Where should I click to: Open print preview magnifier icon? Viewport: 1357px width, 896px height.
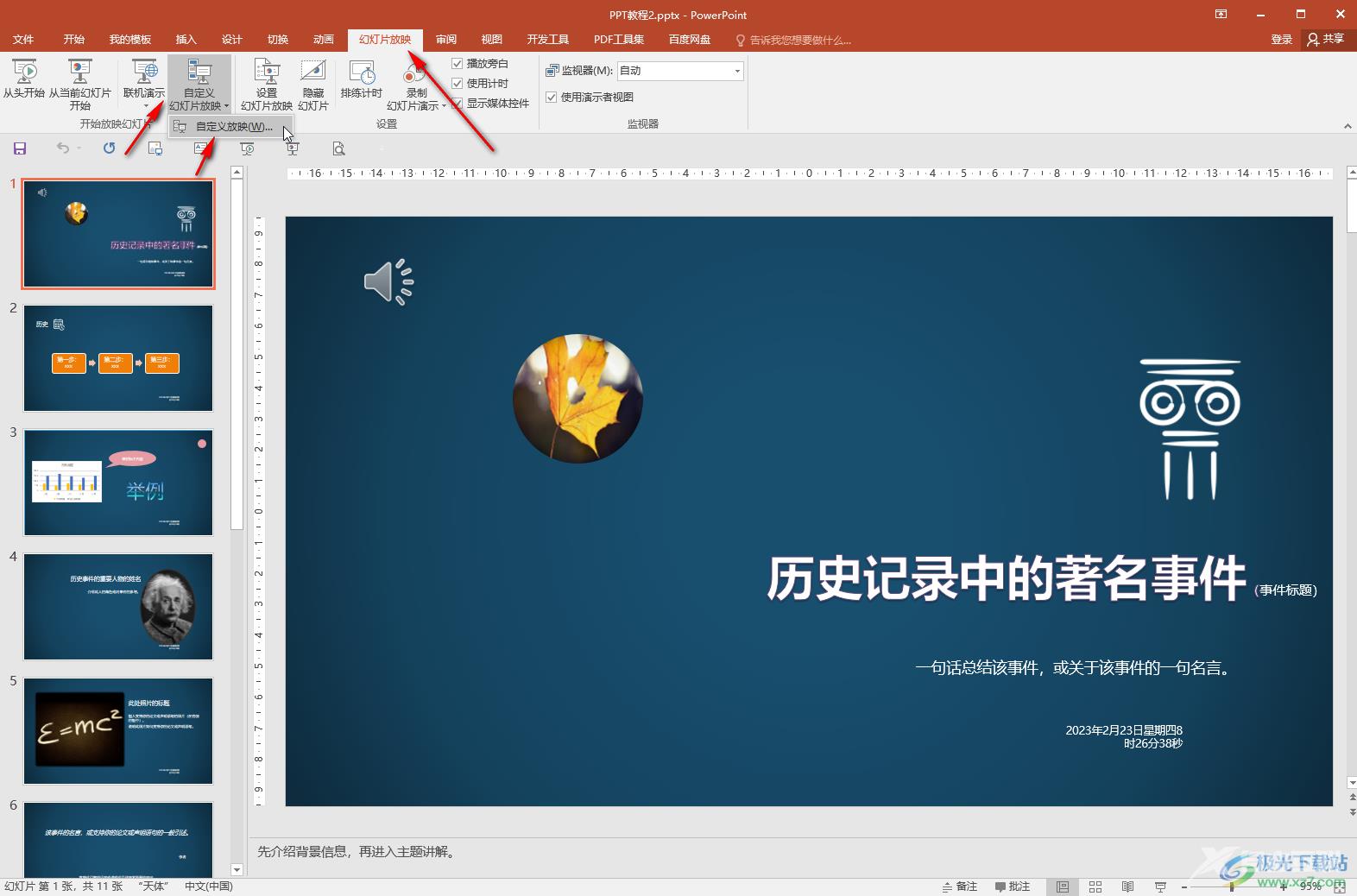click(x=338, y=148)
